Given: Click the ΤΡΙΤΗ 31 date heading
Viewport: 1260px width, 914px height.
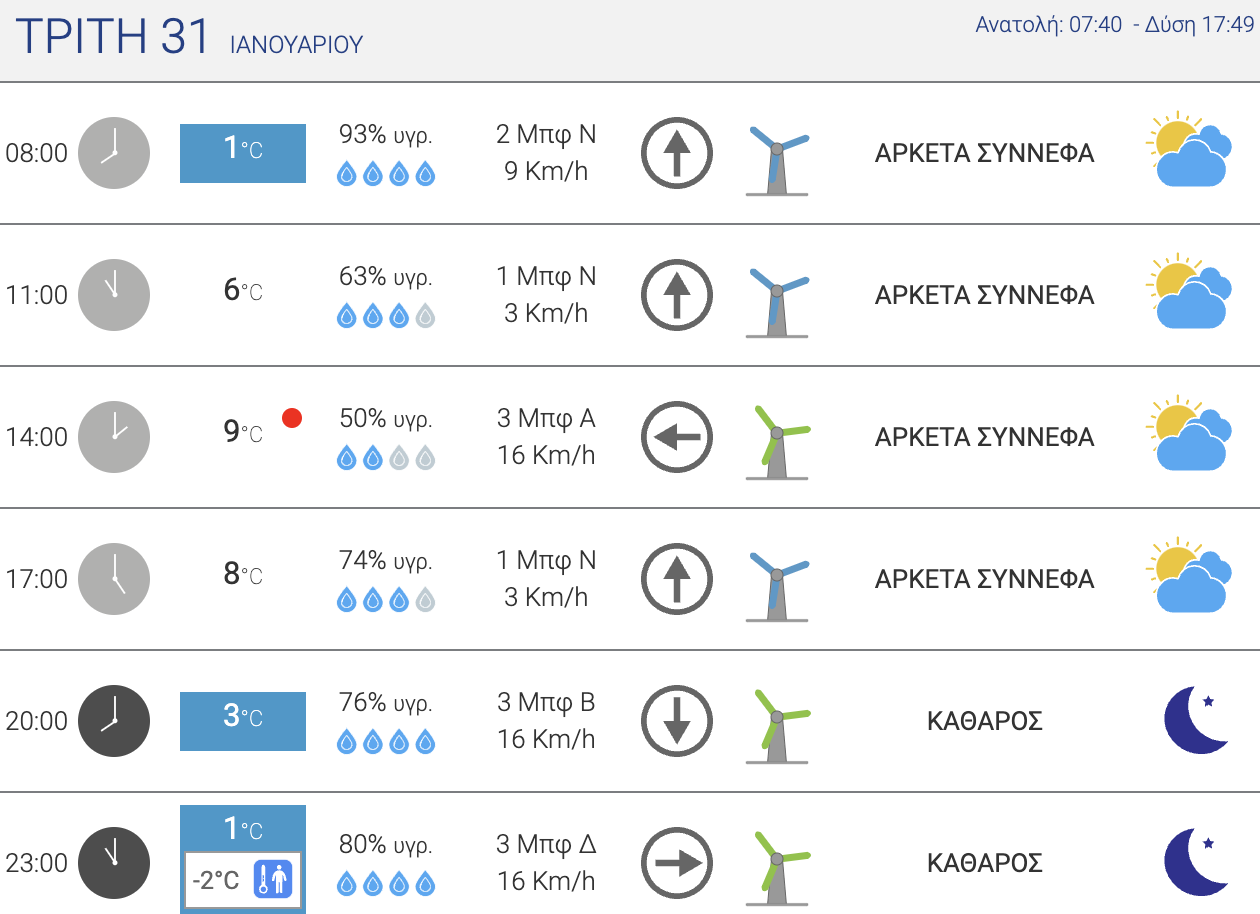Looking at the screenshot, I should pyautogui.click(x=113, y=36).
